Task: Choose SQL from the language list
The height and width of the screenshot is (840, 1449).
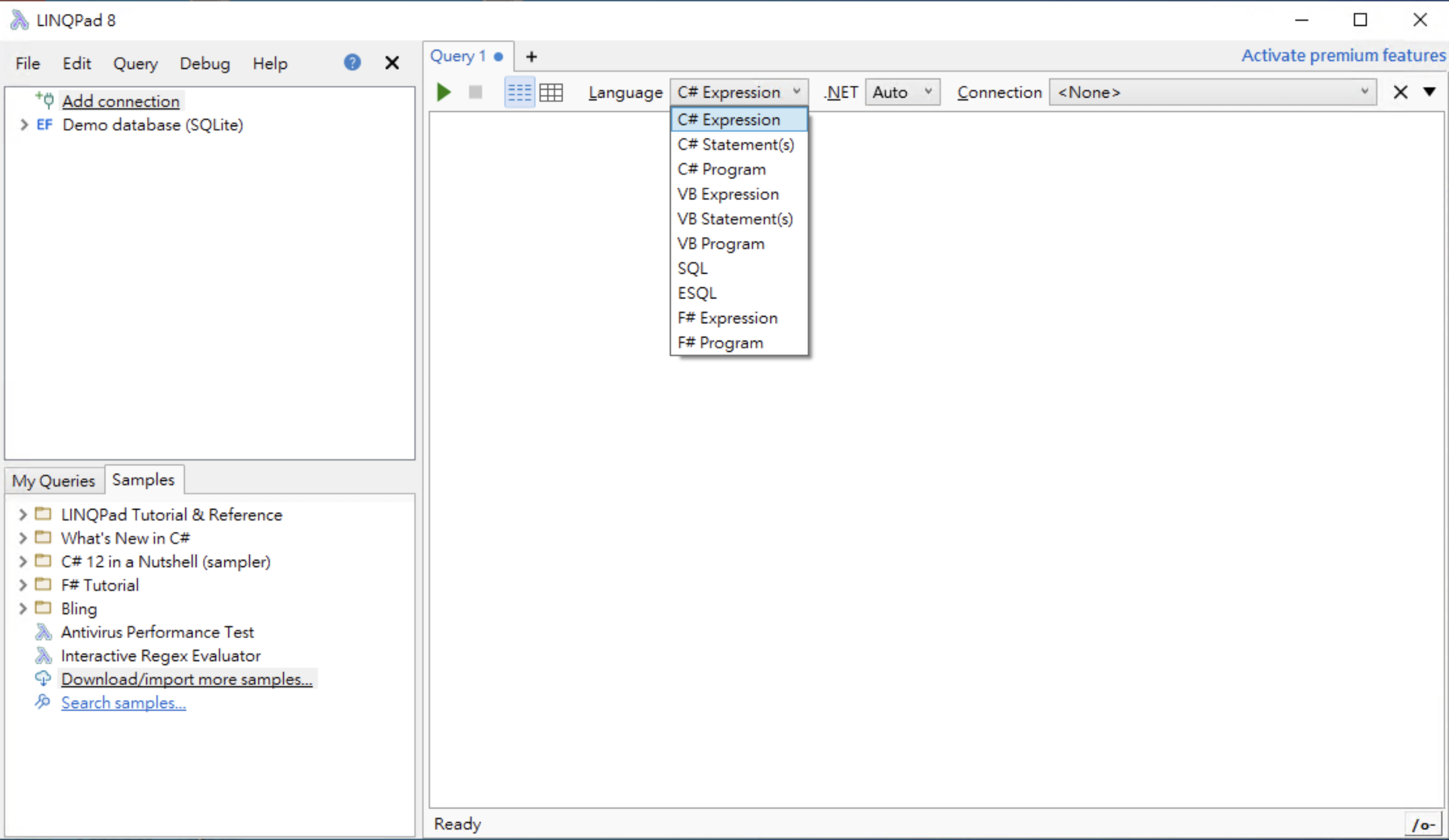Action: click(692, 269)
